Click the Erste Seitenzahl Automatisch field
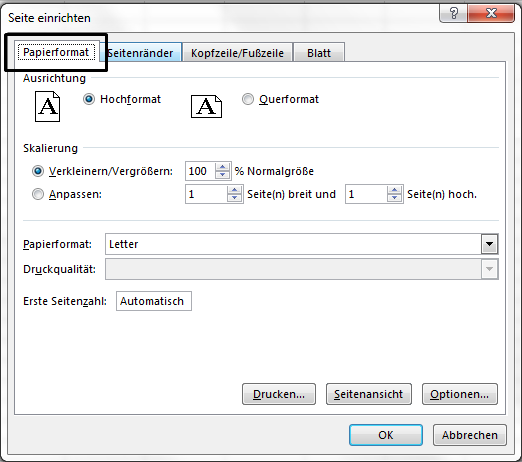Screen dimensions: 522x462 154,301
